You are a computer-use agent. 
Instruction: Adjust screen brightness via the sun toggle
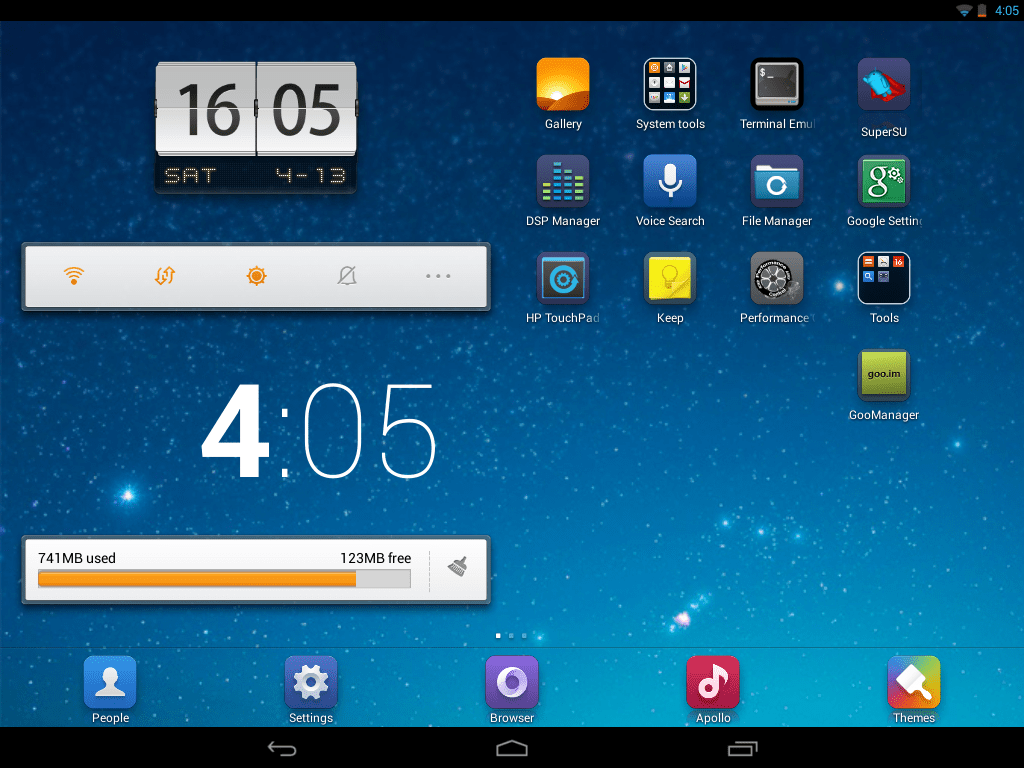[256, 276]
